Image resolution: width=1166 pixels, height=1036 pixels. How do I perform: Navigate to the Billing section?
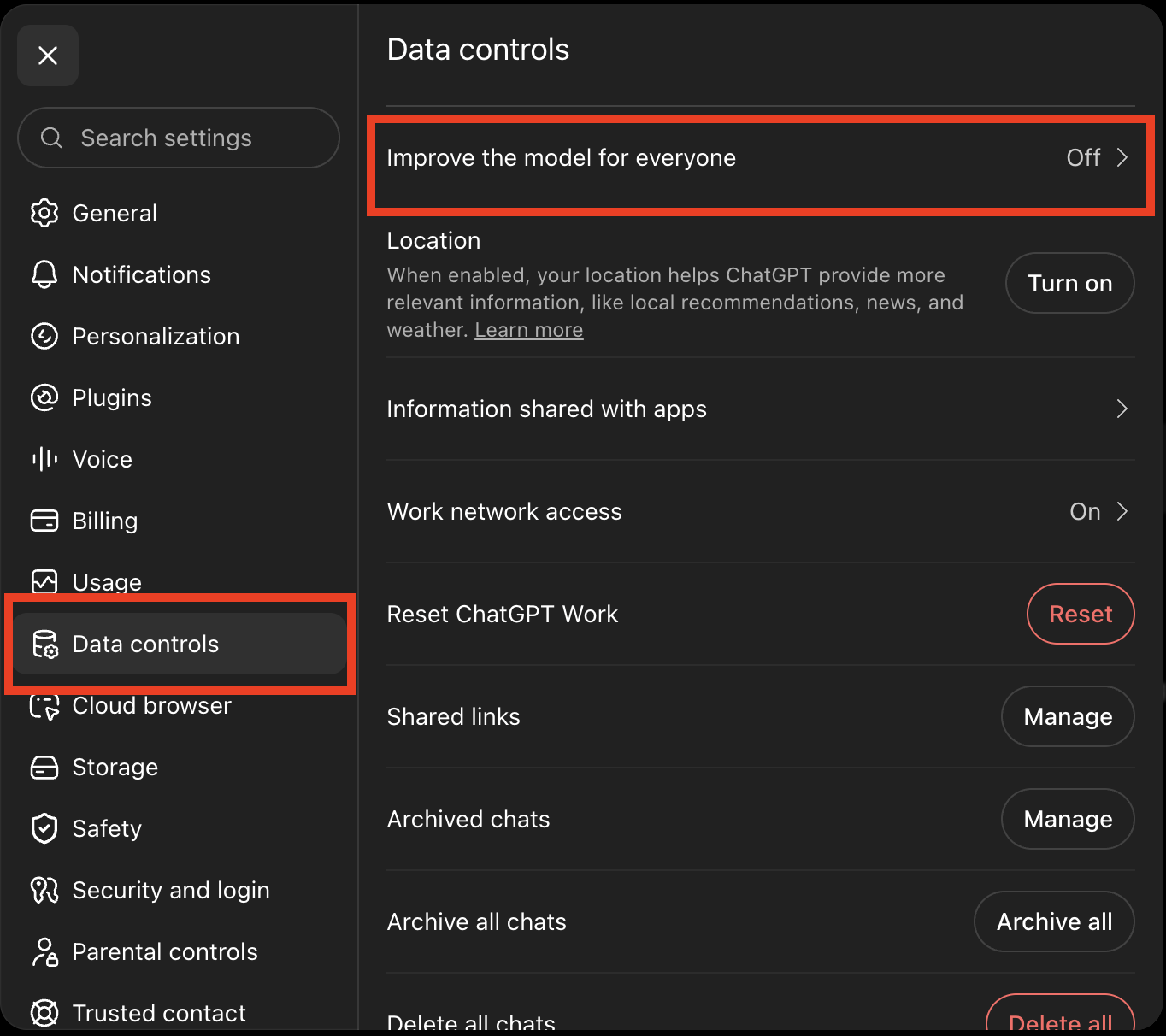pos(179,521)
